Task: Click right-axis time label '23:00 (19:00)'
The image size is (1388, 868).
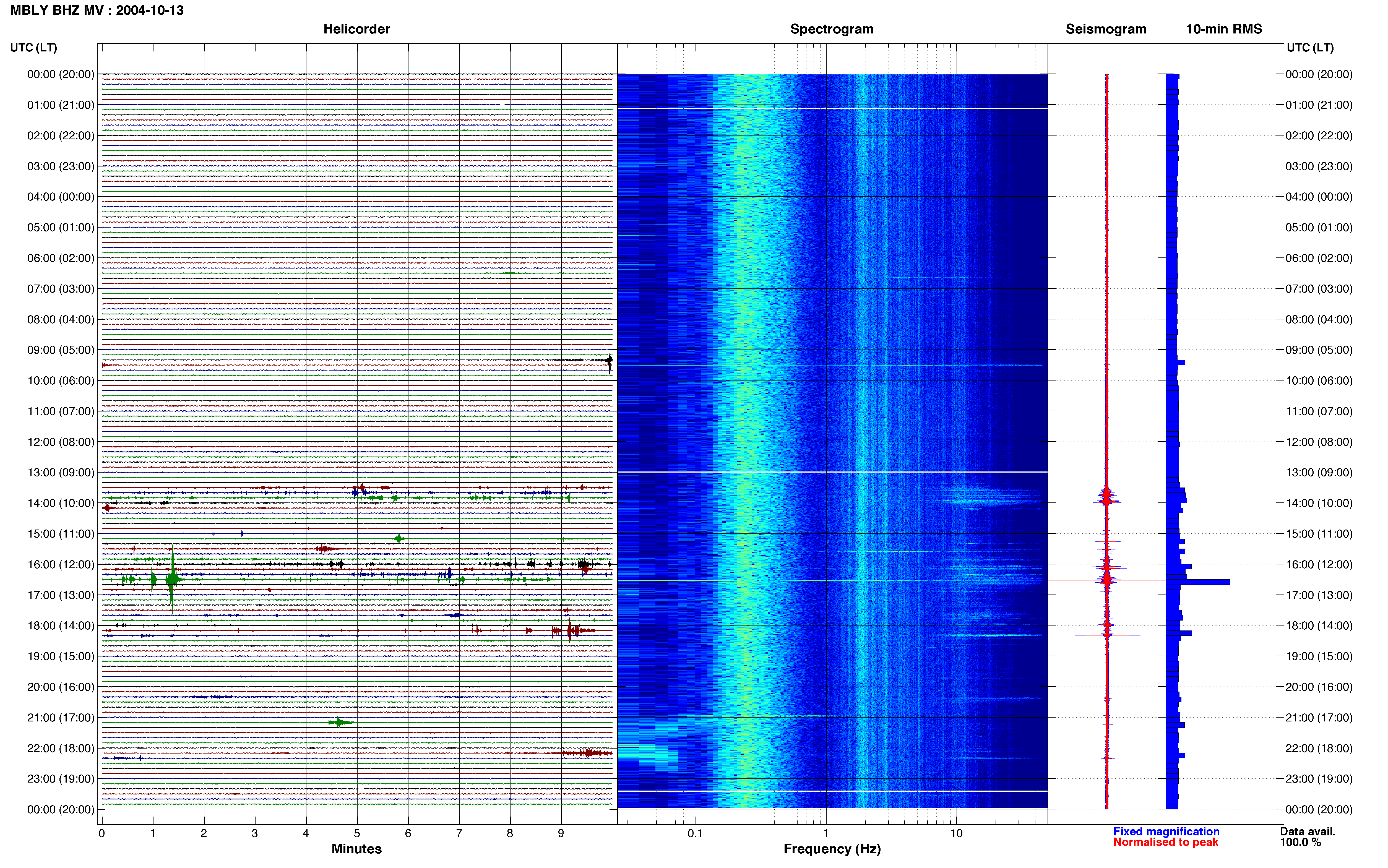Action: [1319, 779]
